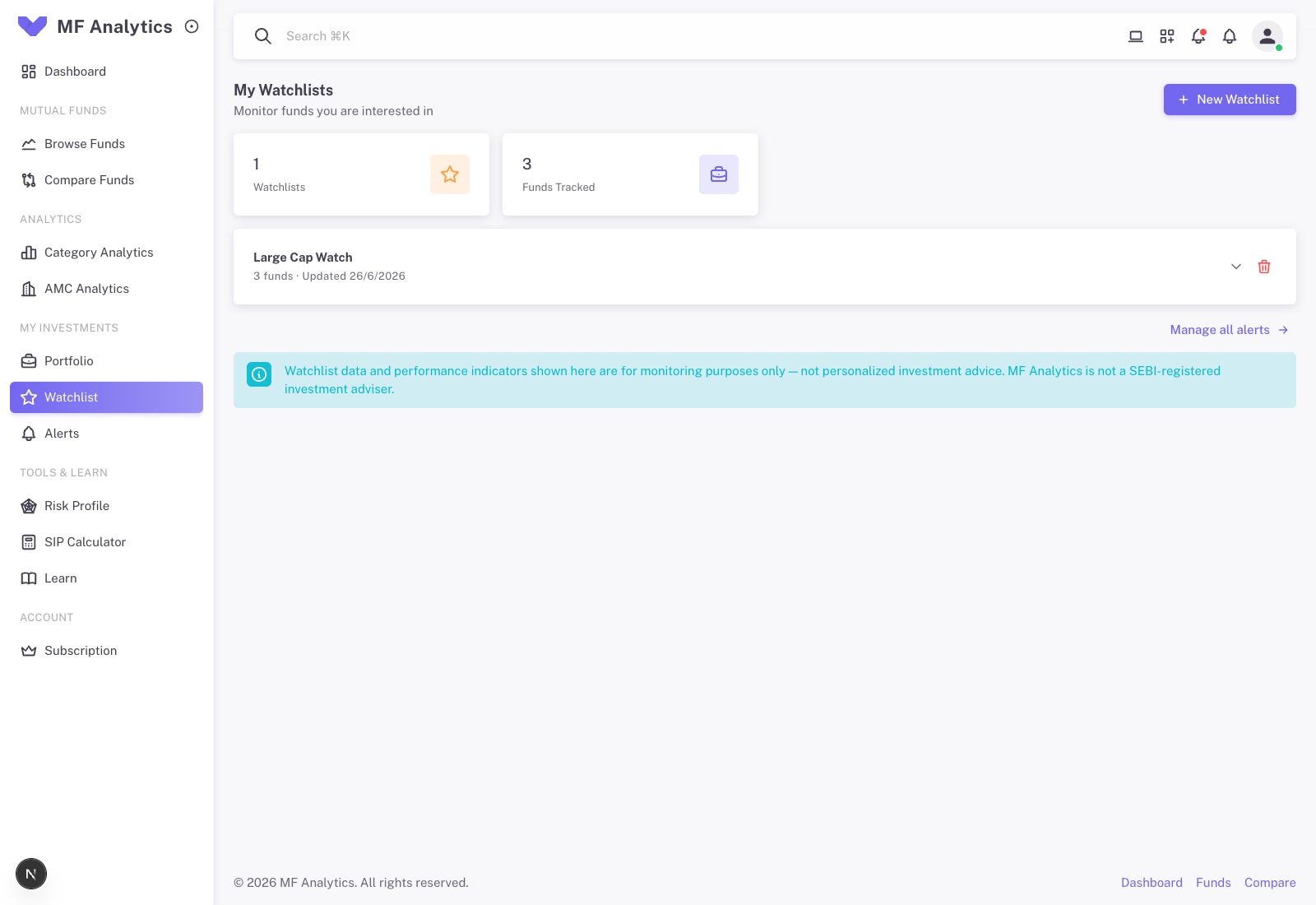Select AMC Analytics menu item
This screenshot has height=905, width=1316.
tap(106, 289)
